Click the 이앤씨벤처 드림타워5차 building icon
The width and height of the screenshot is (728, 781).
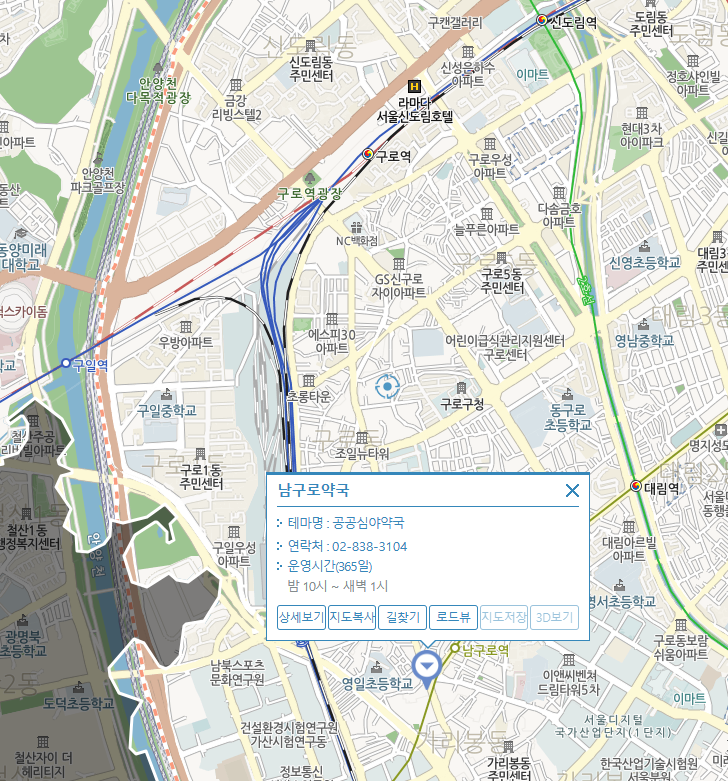point(569,660)
